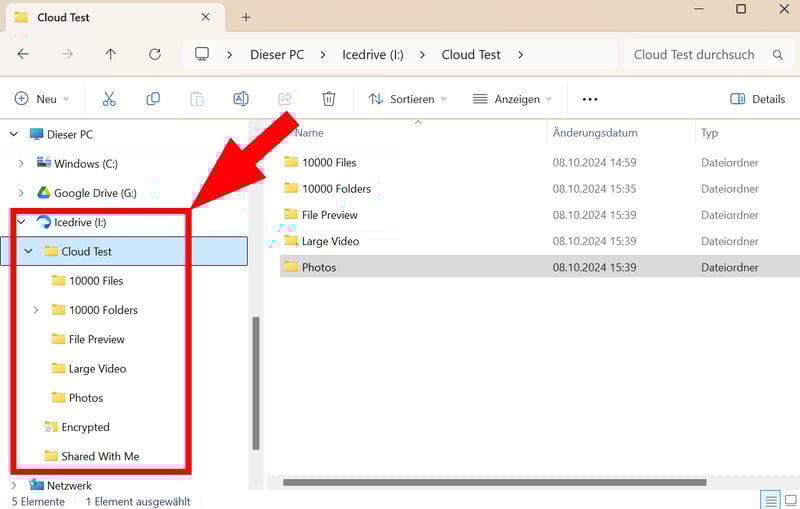Image resolution: width=800 pixels, height=509 pixels.
Task: Toggle the Details pane button
Action: point(757,99)
